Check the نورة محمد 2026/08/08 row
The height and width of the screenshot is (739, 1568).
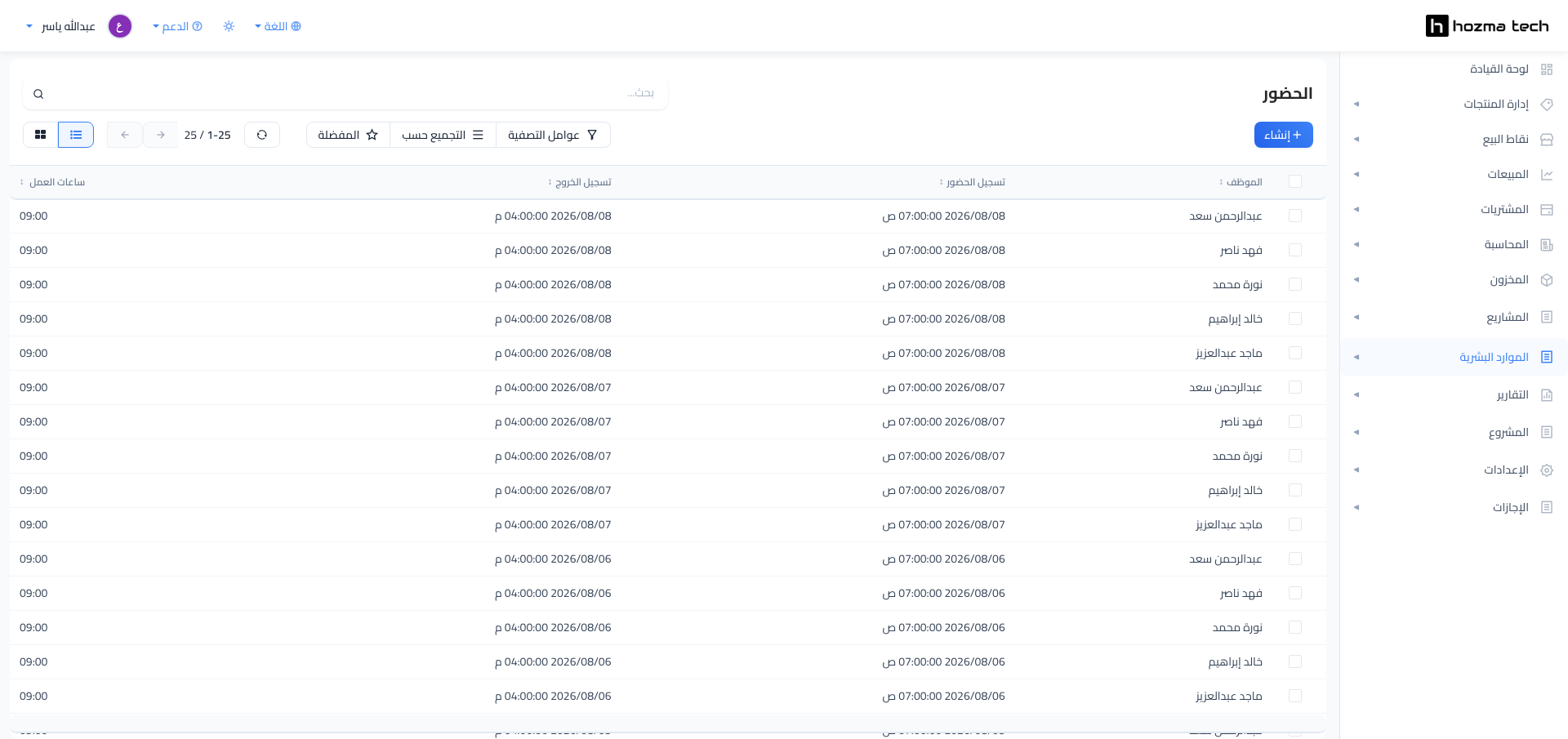click(x=1295, y=284)
